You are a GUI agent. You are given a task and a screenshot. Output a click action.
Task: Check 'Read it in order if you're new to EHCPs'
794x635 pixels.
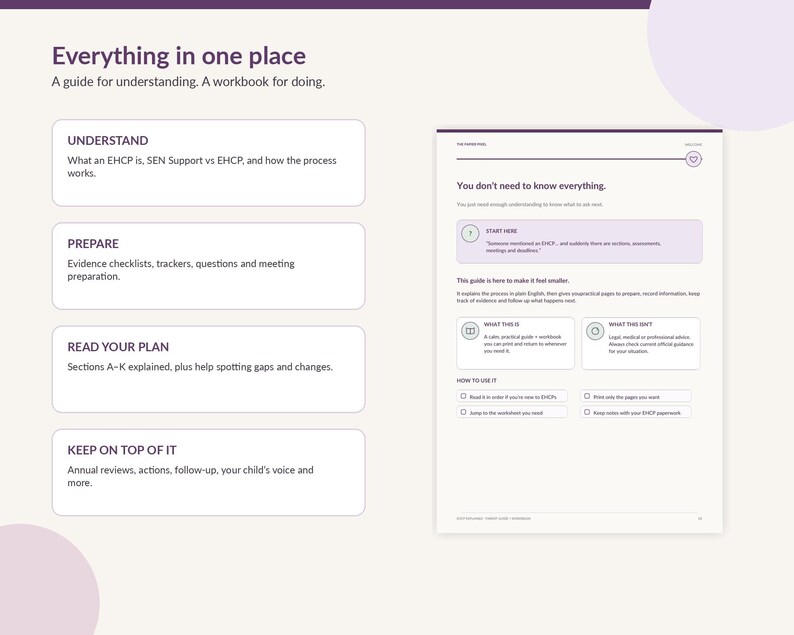coord(463,396)
